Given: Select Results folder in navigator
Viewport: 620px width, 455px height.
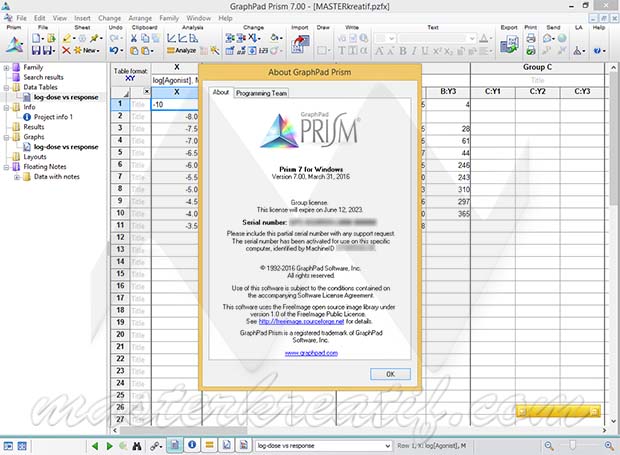Looking at the screenshot, I should [34, 127].
